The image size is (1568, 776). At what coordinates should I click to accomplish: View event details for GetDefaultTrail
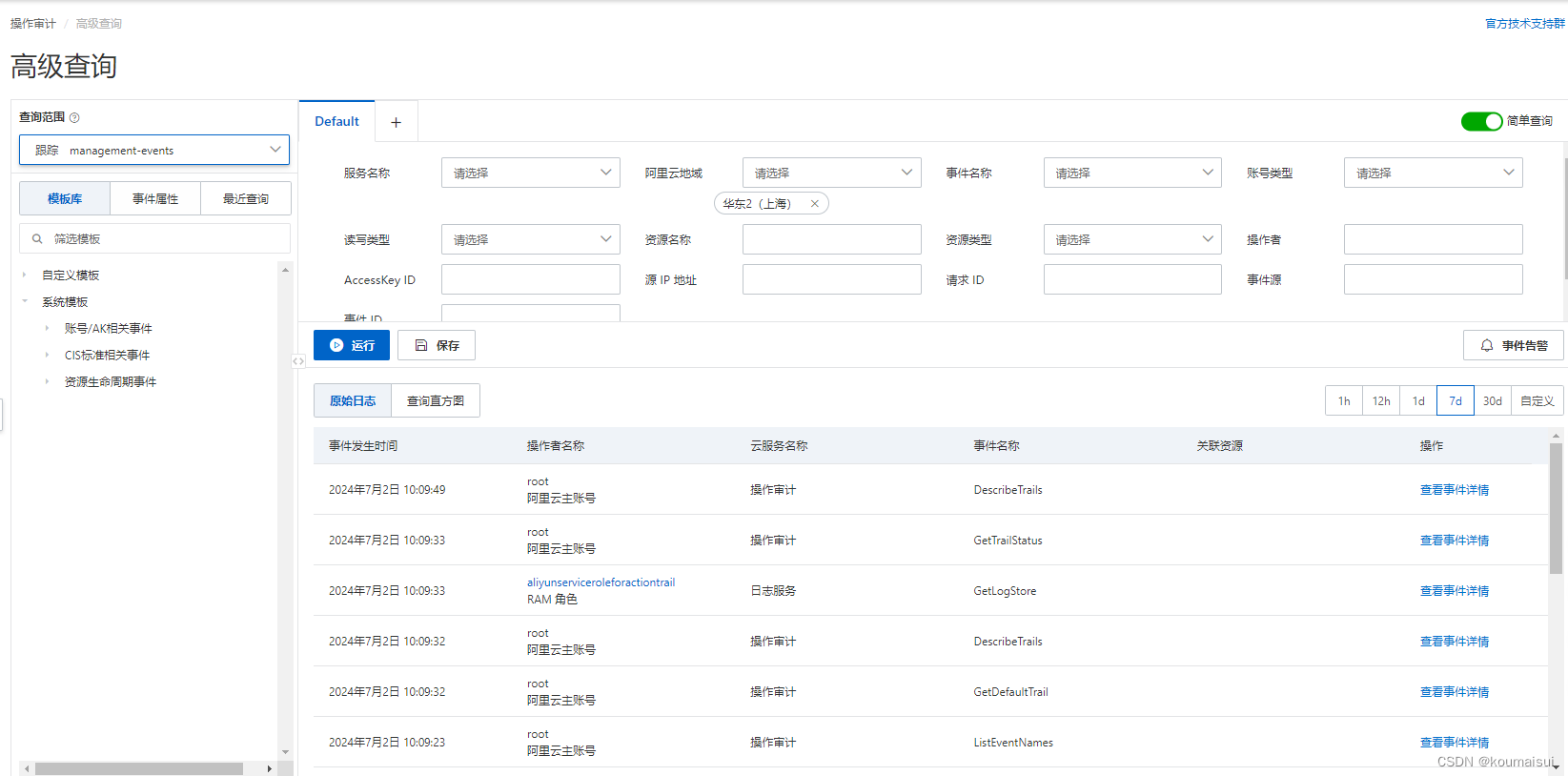click(x=1455, y=691)
